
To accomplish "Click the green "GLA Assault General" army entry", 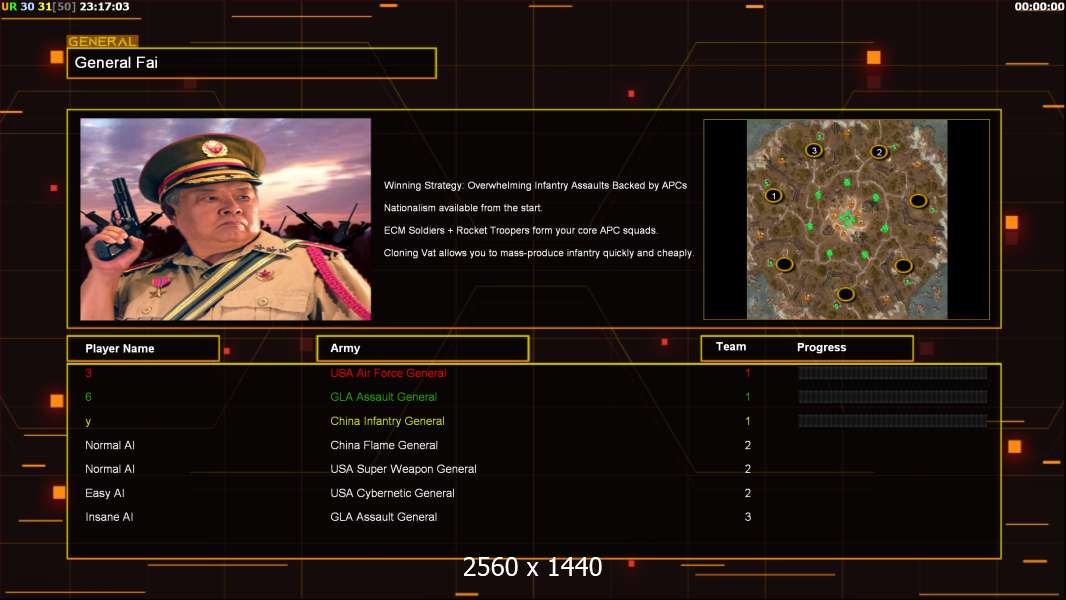I will coord(383,397).
